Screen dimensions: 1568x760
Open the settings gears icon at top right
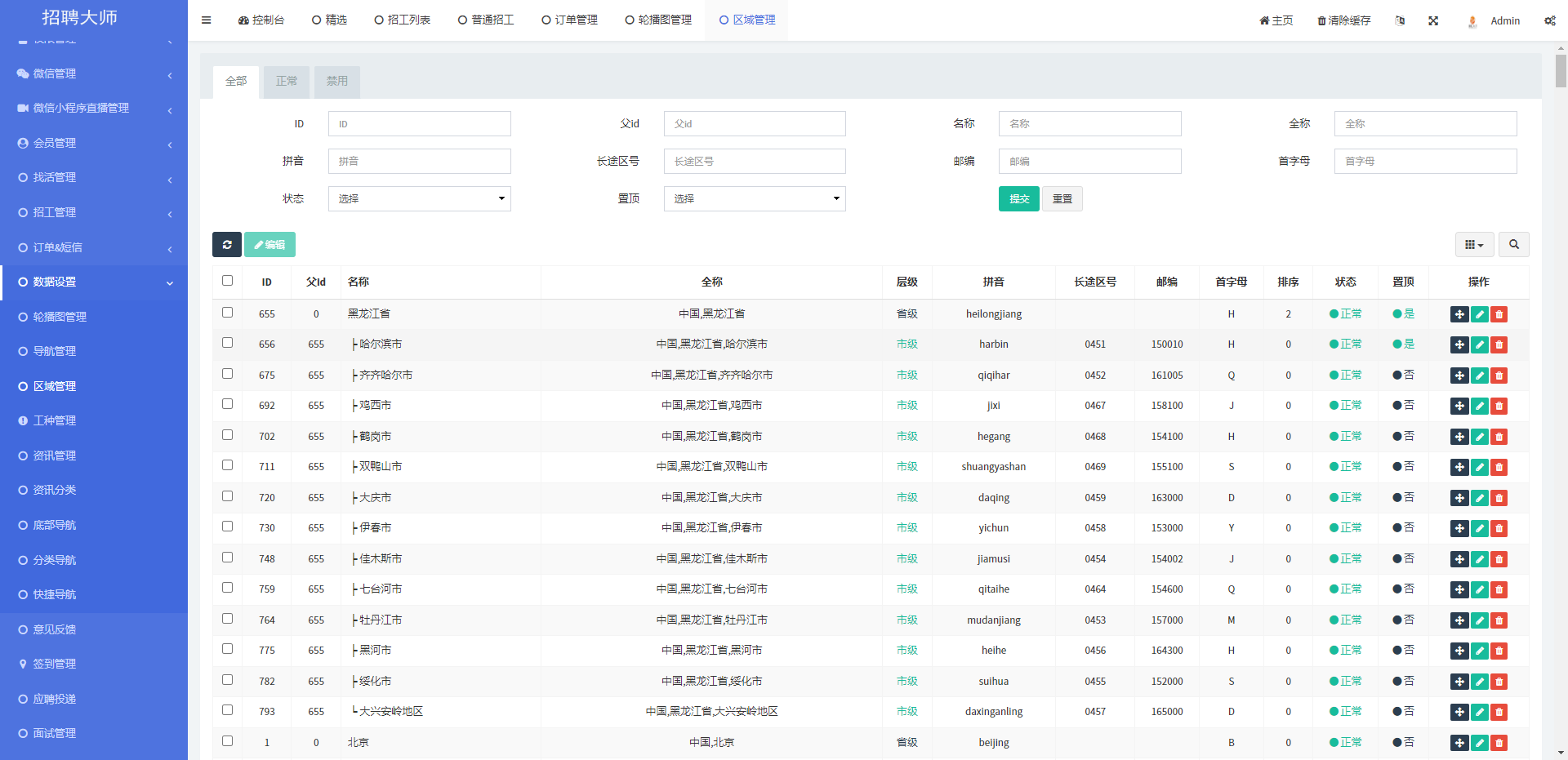tap(1549, 21)
